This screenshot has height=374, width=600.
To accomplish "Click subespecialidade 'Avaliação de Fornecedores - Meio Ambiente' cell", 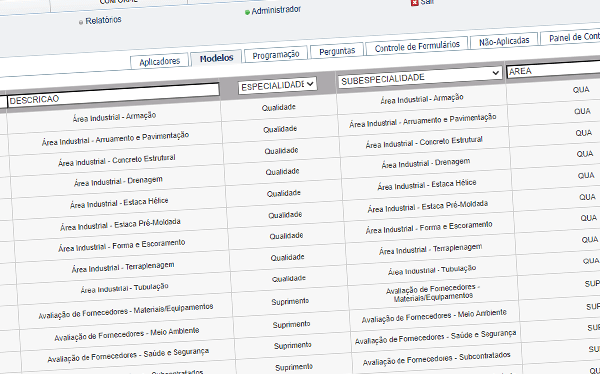I will 434,316.
